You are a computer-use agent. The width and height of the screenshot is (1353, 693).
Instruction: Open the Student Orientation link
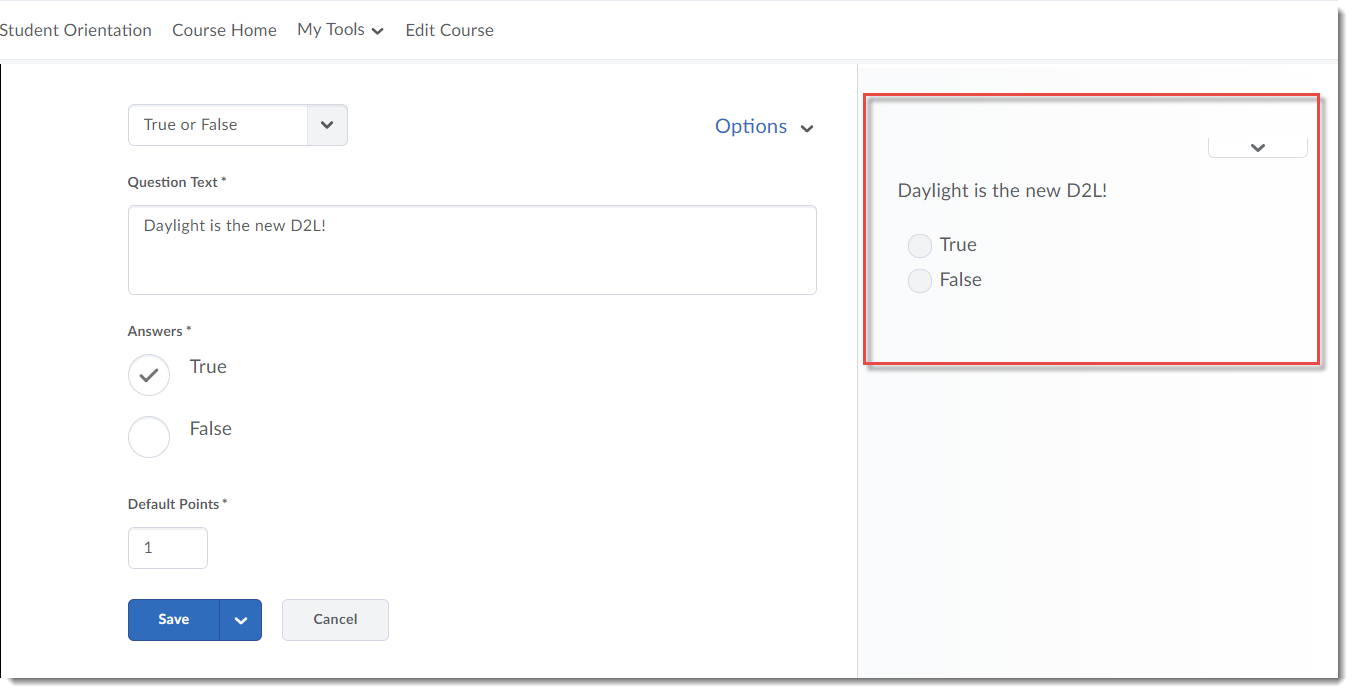click(76, 30)
